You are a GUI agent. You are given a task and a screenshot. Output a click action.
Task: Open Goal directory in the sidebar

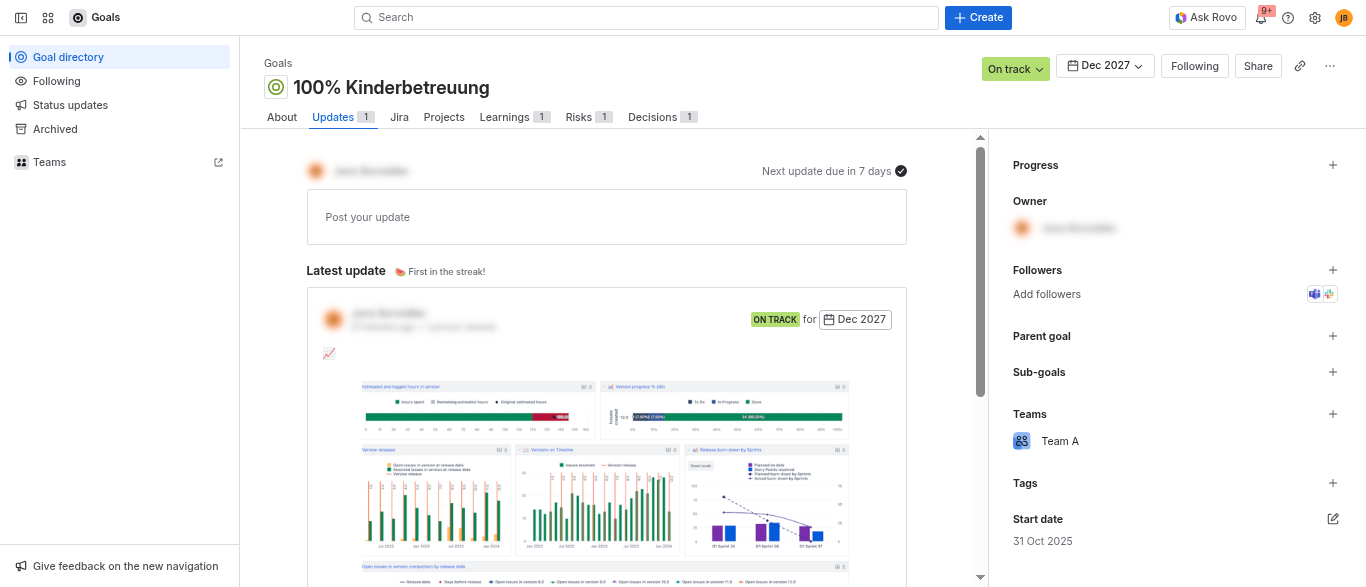[x=120, y=57]
